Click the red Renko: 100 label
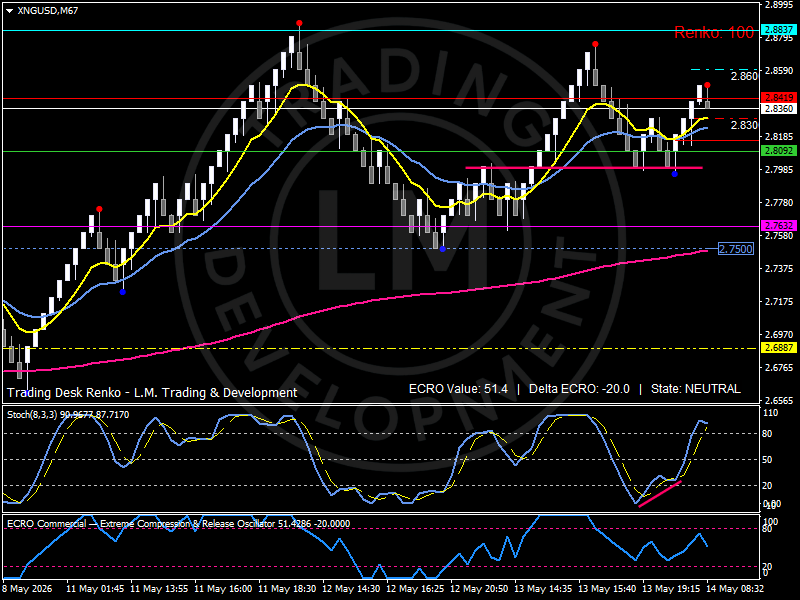This screenshot has width=800, height=600. pyautogui.click(x=714, y=33)
